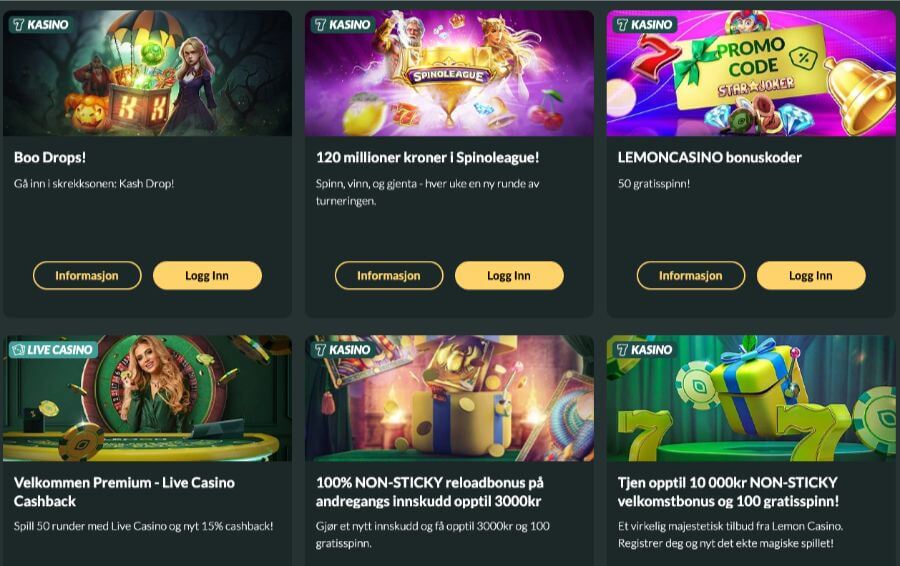Open the Spinoleague trophy banner image

(x=449, y=73)
